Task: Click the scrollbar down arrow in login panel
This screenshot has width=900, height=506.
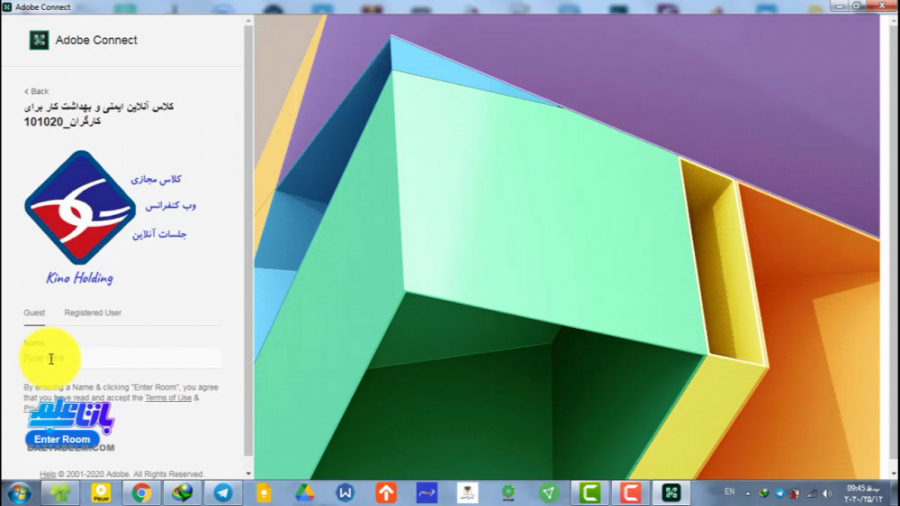Action: coord(248,473)
